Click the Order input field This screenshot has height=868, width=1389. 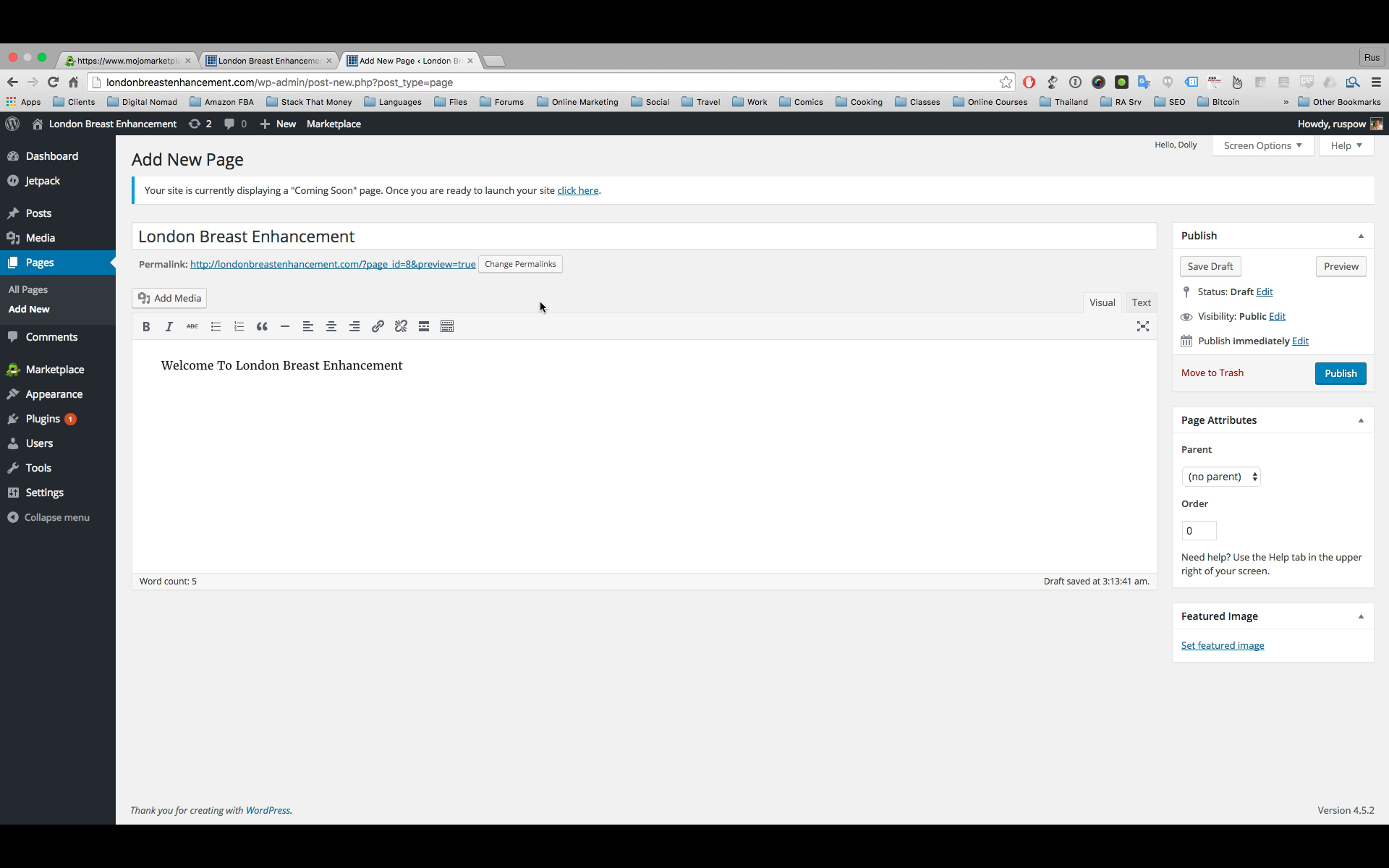[x=1200, y=530]
